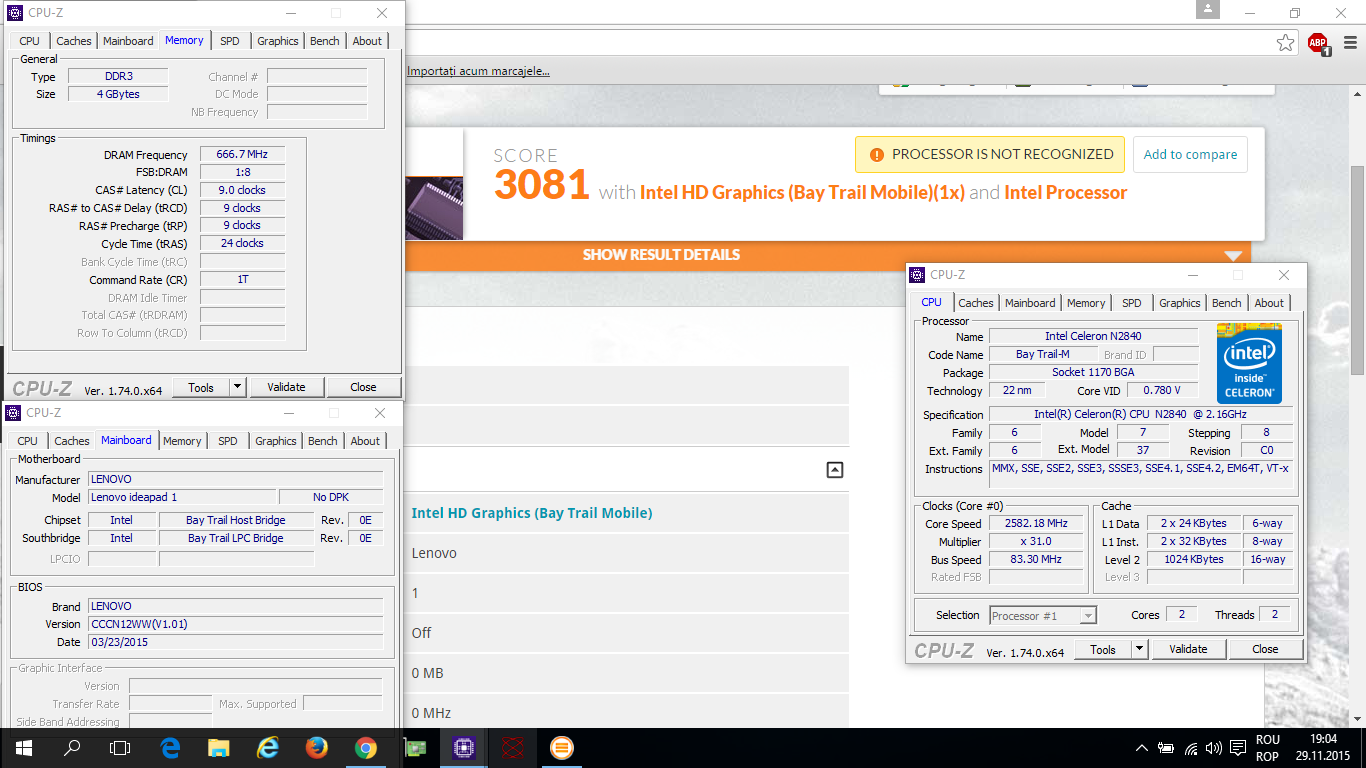
Task: Open Task View from taskbar
Action: 120,748
